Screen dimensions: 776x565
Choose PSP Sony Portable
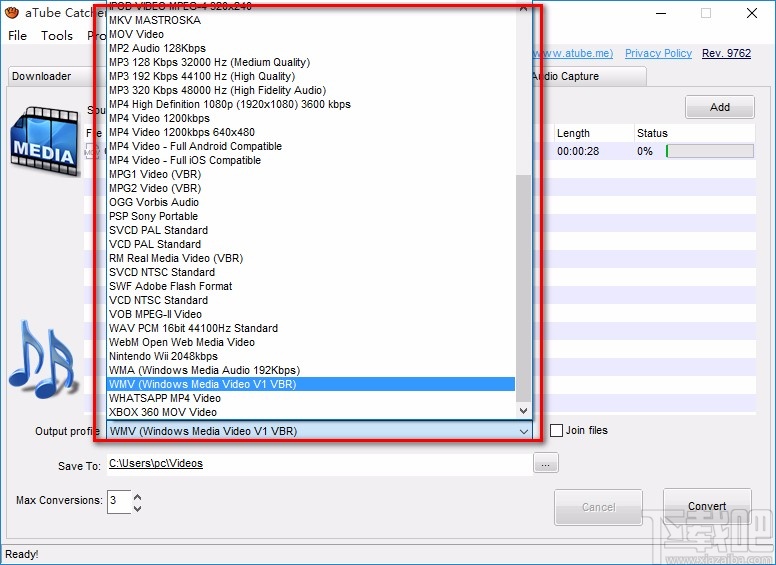point(311,216)
